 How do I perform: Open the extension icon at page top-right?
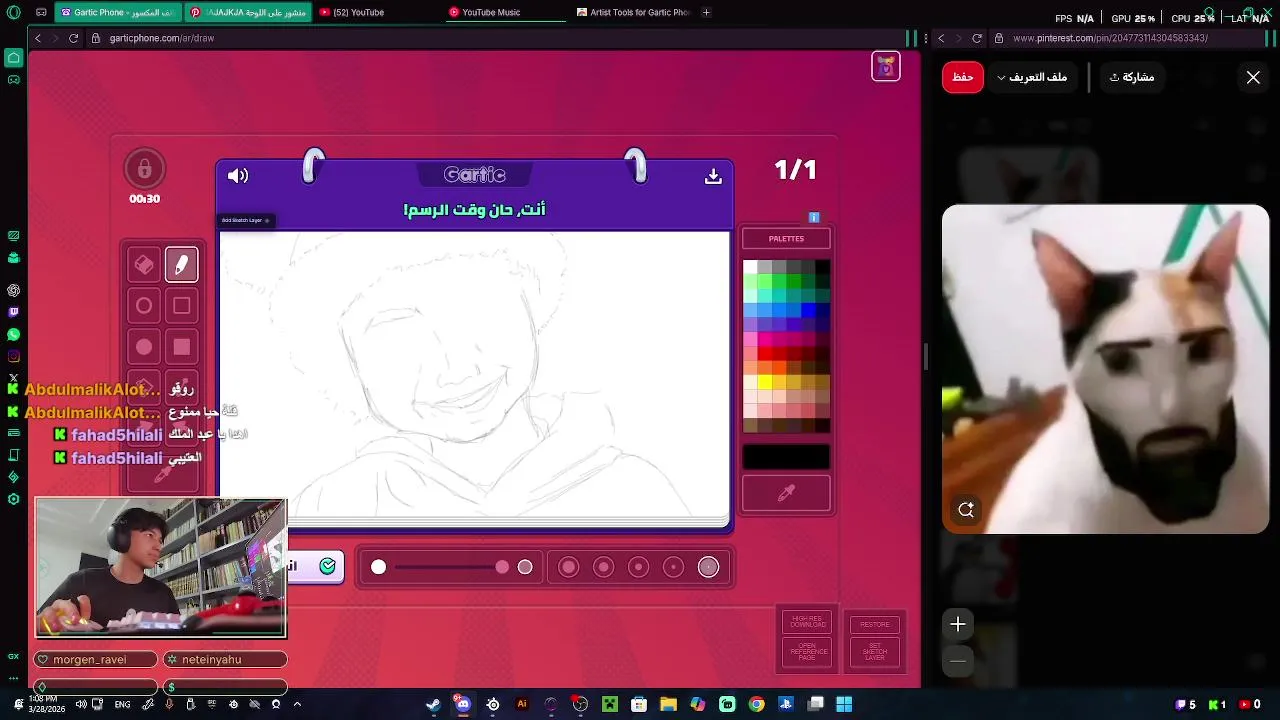click(886, 67)
